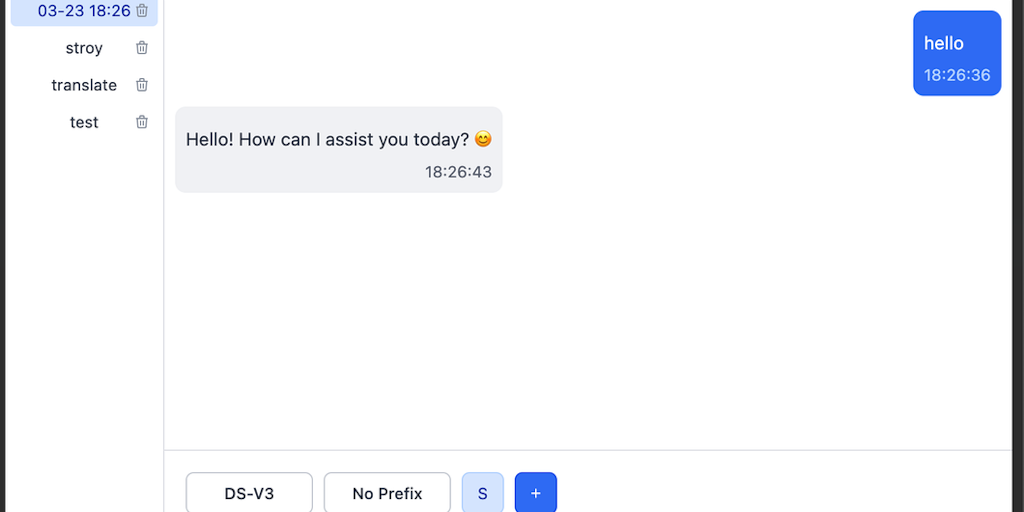Open the DS-V3 model selector

pos(249,493)
